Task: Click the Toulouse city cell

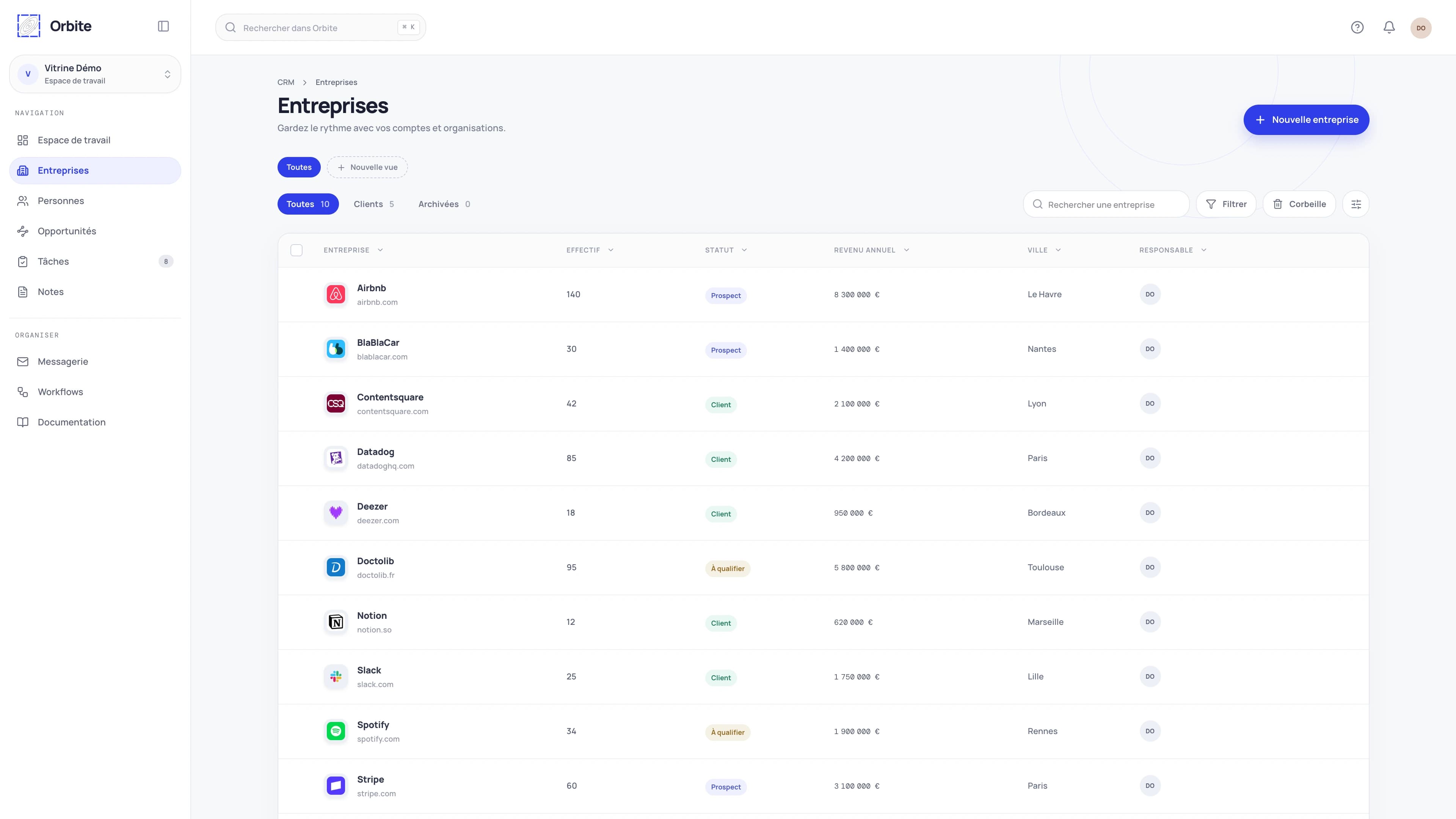Action: (1045, 568)
